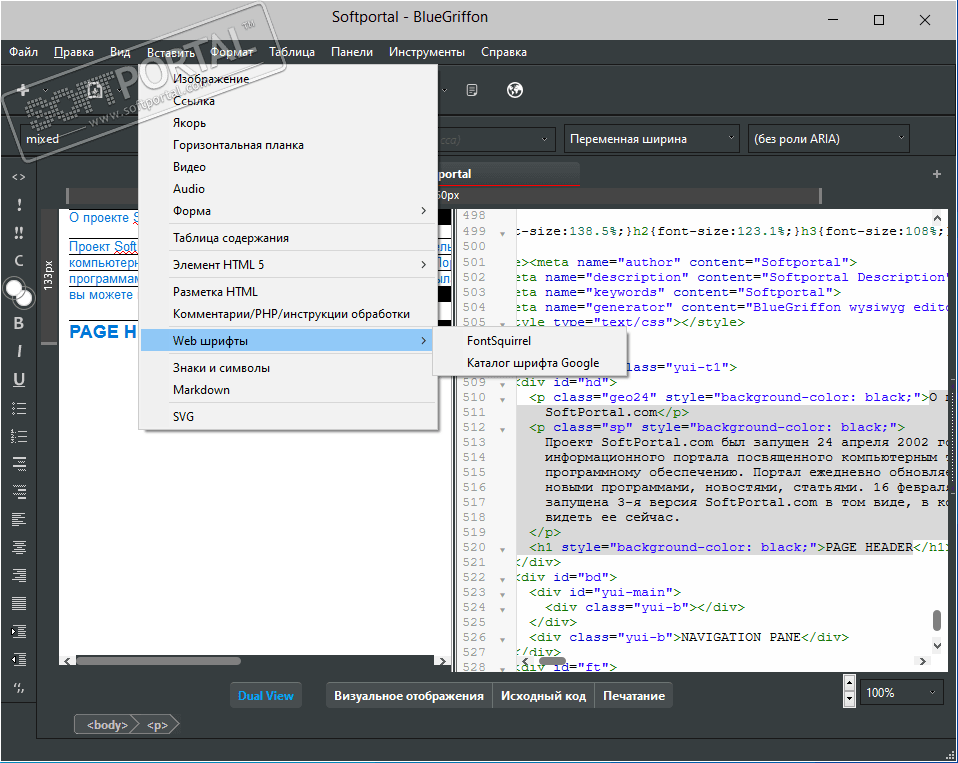
Task: Click the blockquote quotation marks icon
Action: (18, 688)
